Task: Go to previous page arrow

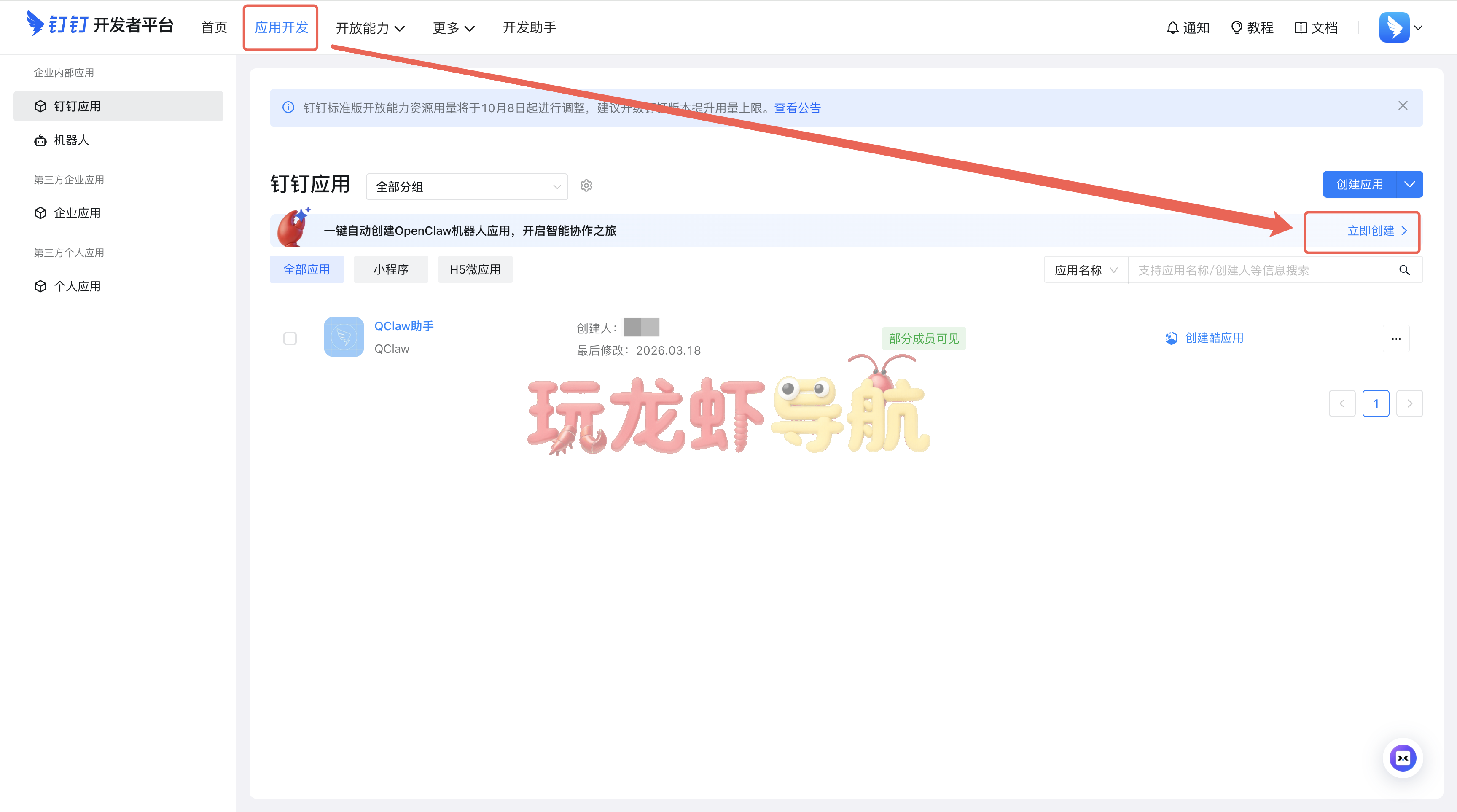Action: [1341, 404]
